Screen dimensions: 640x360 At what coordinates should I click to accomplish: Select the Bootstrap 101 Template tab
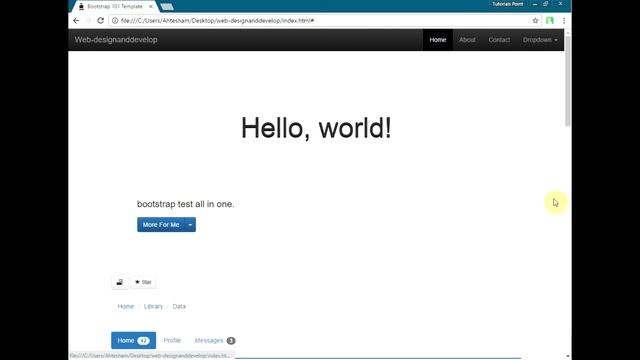(114, 7)
